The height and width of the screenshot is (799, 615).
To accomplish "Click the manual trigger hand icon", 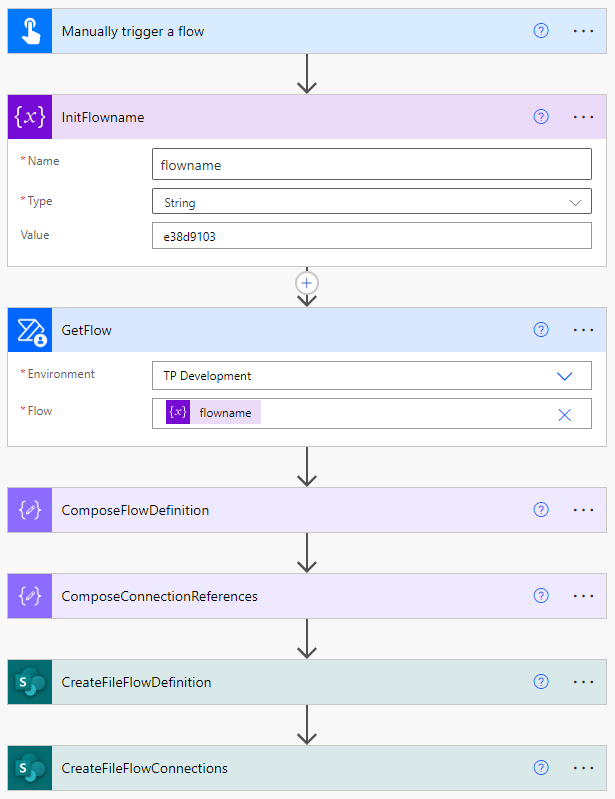I will [29, 31].
